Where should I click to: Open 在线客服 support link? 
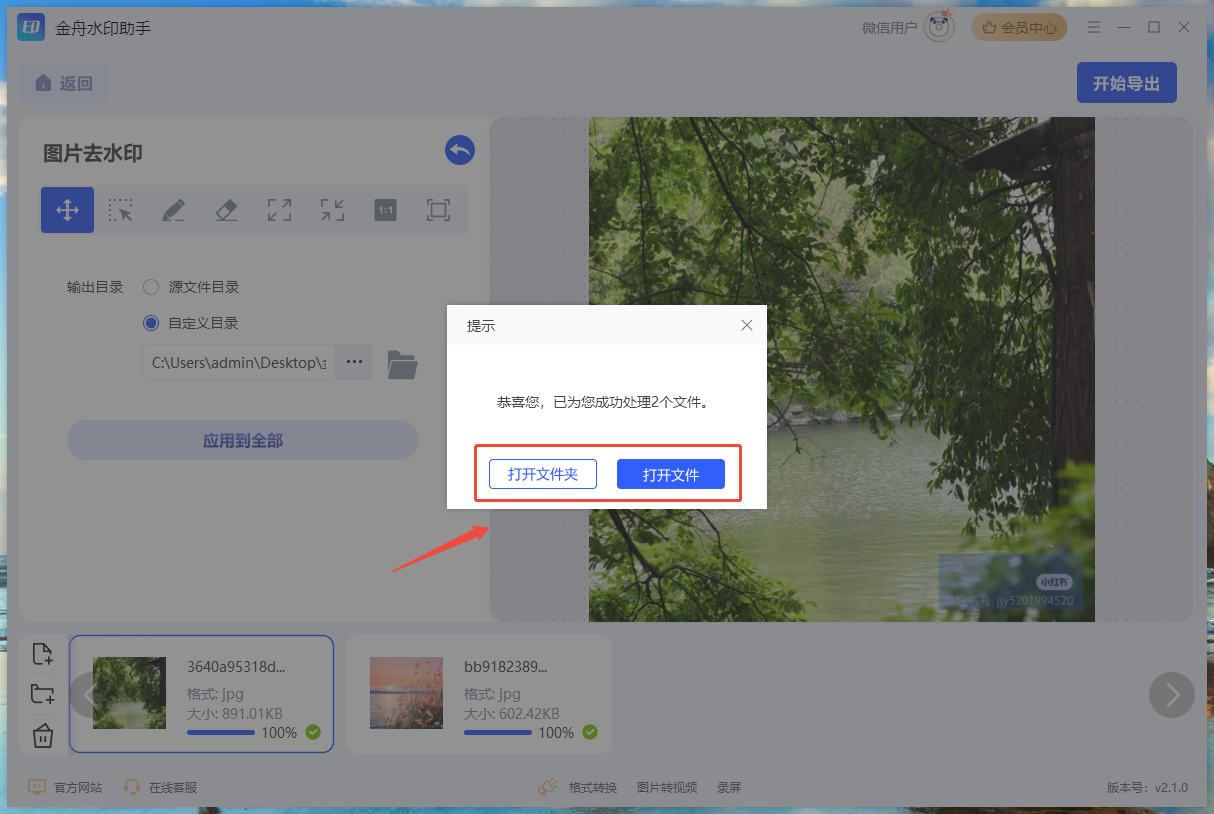tap(160, 787)
